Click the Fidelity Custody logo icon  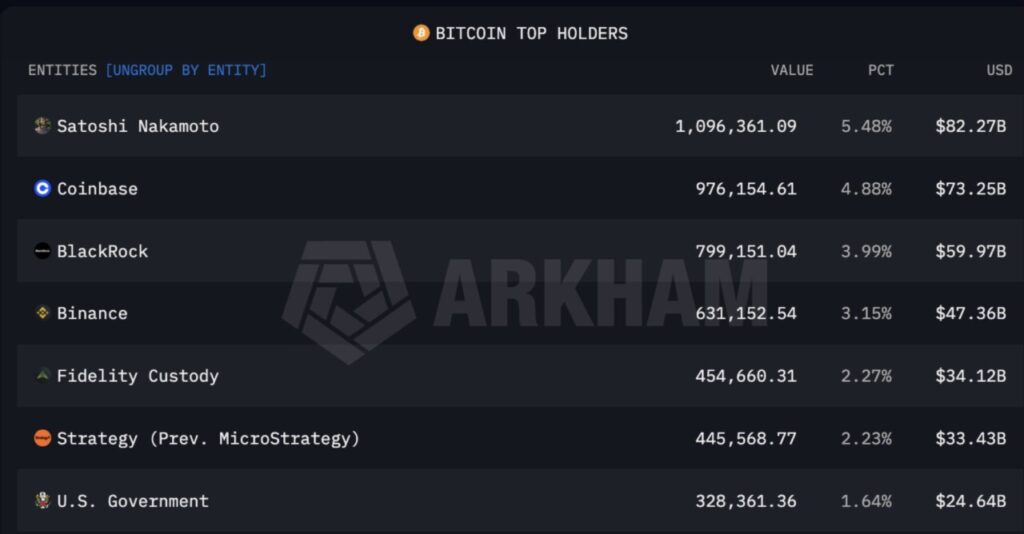coord(42,375)
